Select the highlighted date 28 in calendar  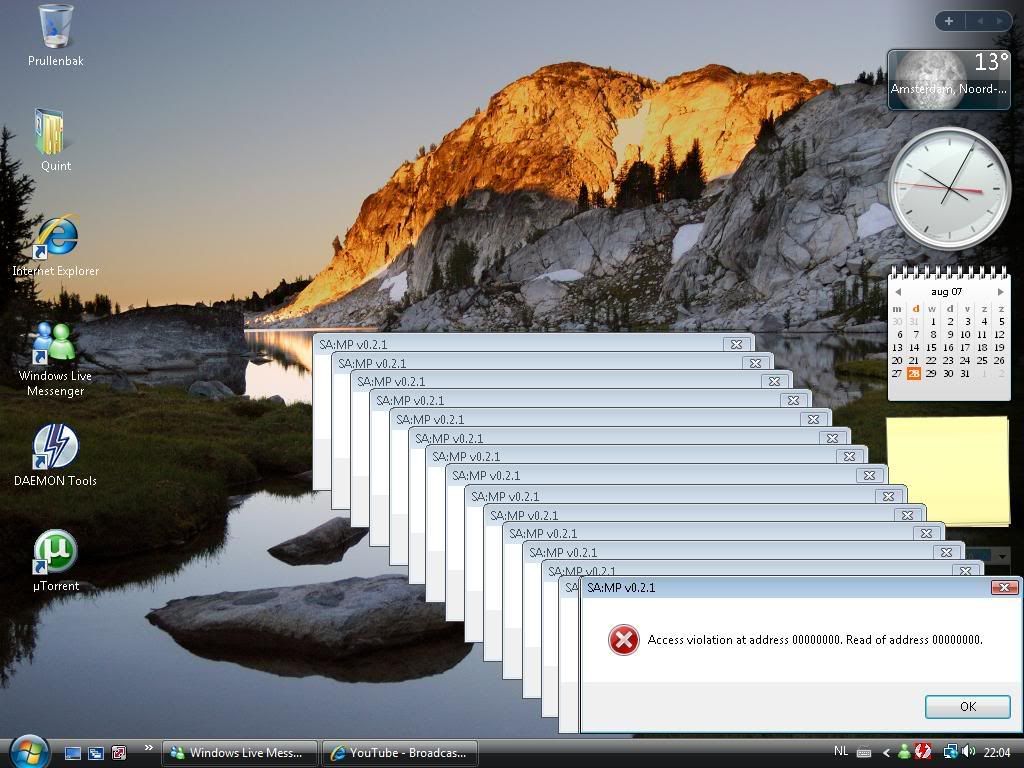(x=914, y=373)
